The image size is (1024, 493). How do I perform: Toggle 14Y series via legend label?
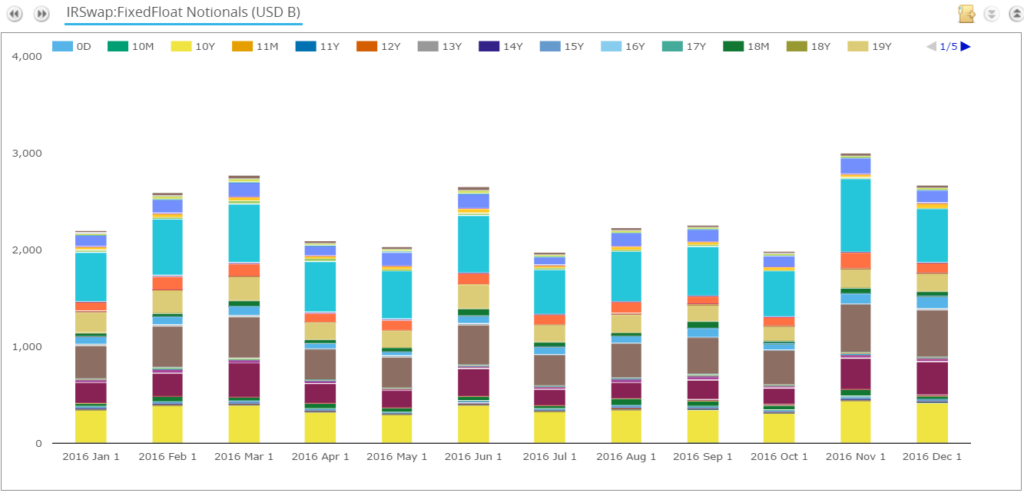[x=513, y=46]
